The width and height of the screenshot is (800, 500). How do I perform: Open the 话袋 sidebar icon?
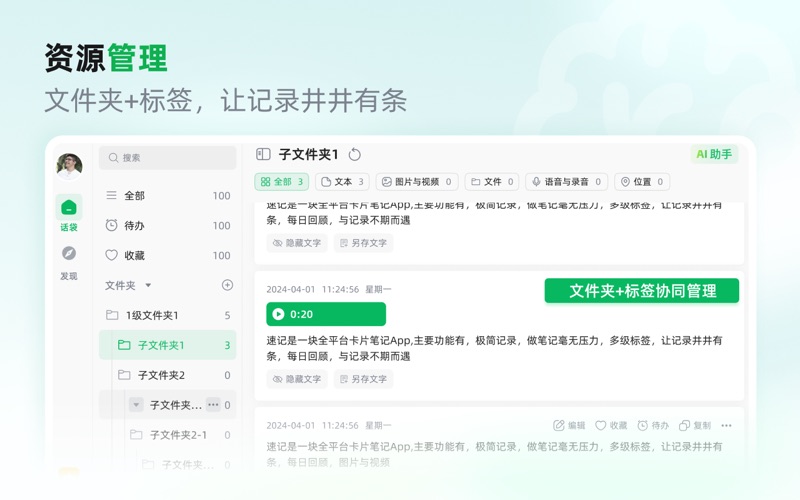(x=68, y=208)
